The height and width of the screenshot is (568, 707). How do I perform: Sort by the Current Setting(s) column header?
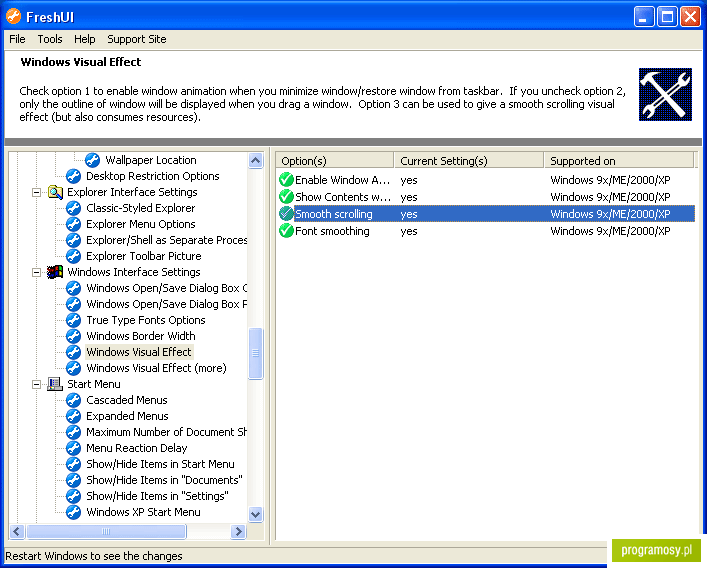tap(469, 160)
